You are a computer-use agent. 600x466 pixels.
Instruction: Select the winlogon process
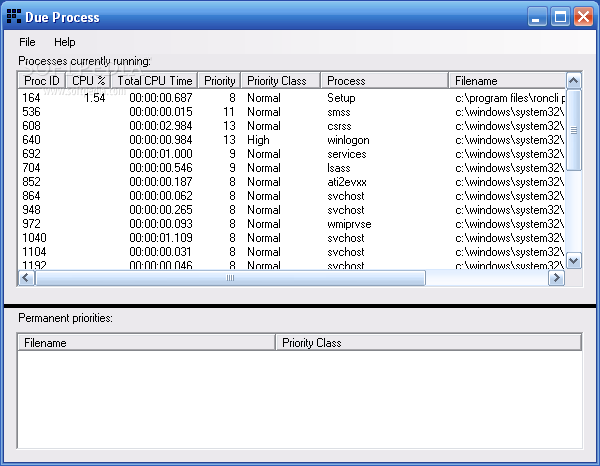click(348, 140)
